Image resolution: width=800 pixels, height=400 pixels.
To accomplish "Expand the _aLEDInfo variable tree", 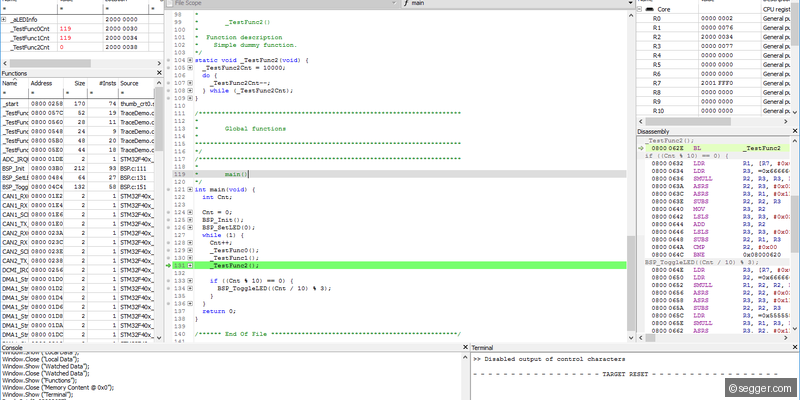I will 4,19.
